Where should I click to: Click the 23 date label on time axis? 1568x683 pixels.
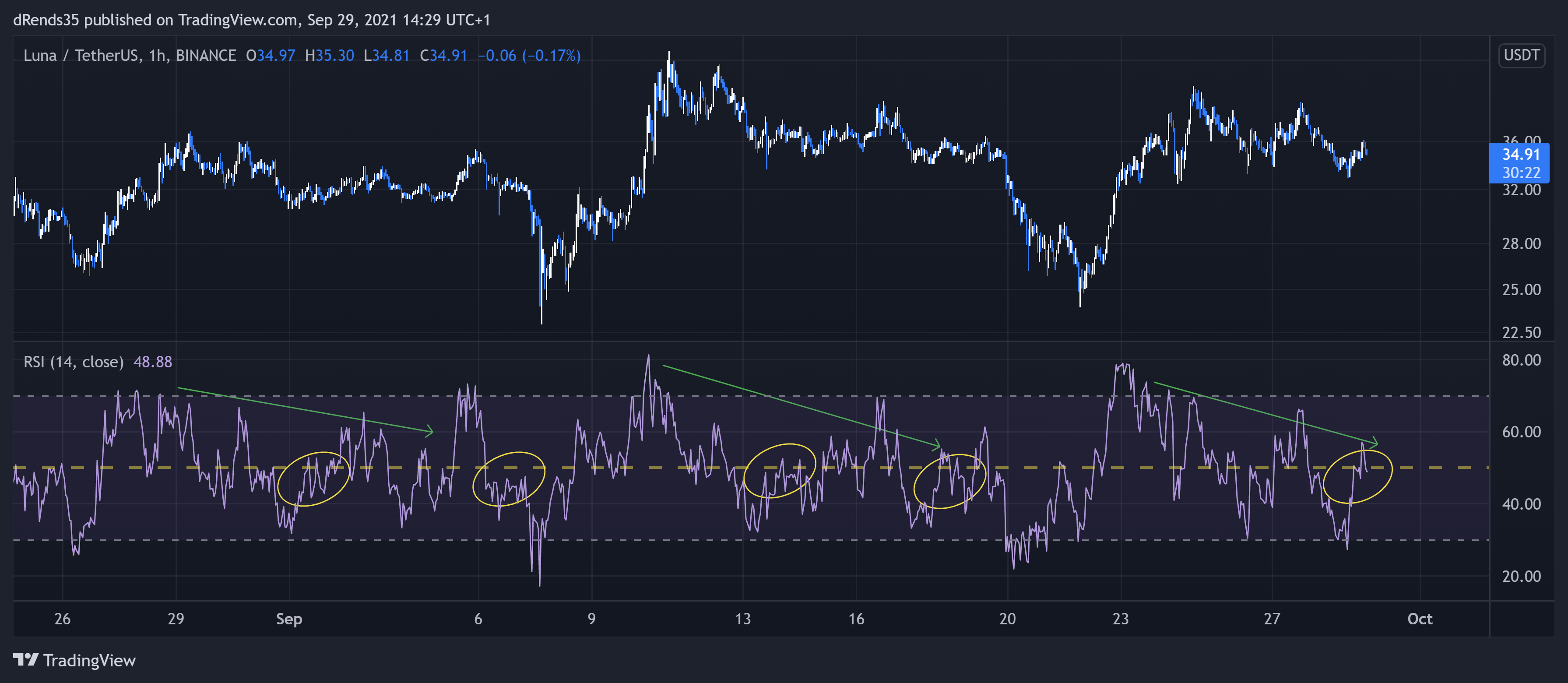(x=1120, y=619)
